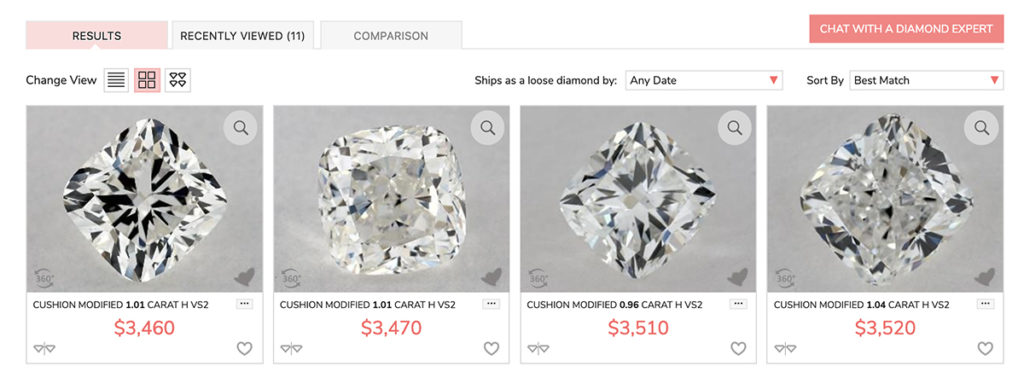Click Chat With a Diamond Expert button
The width and height of the screenshot is (1024, 372).
(906, 29)
